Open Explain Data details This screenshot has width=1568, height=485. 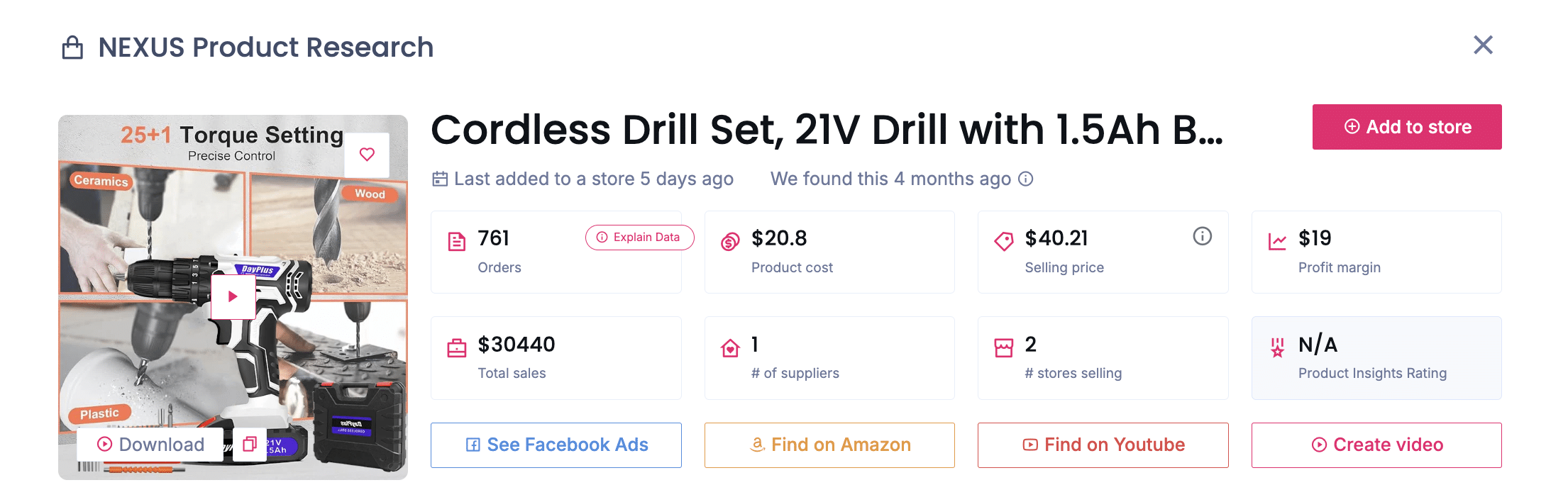pyautogui.click(x=639, y=238)
